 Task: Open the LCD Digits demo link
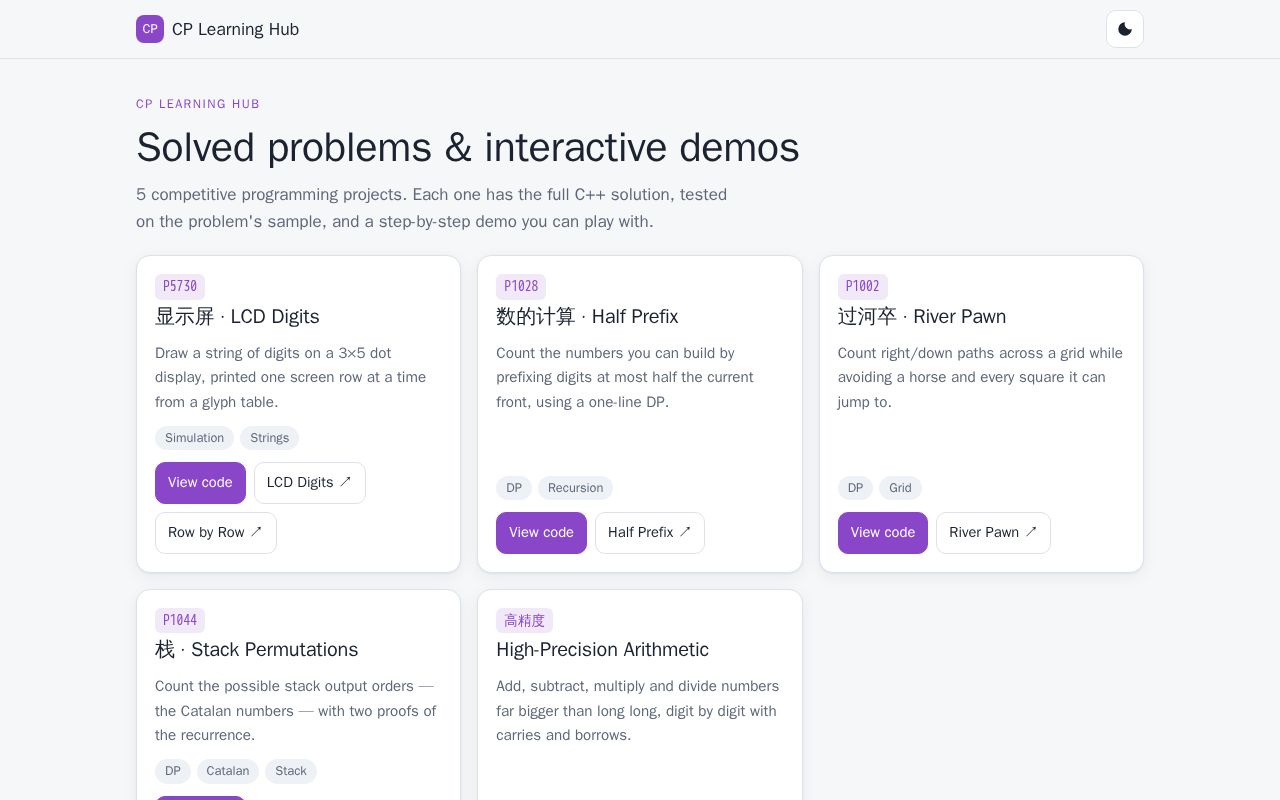pyautogui.click(x=310, y=483)
